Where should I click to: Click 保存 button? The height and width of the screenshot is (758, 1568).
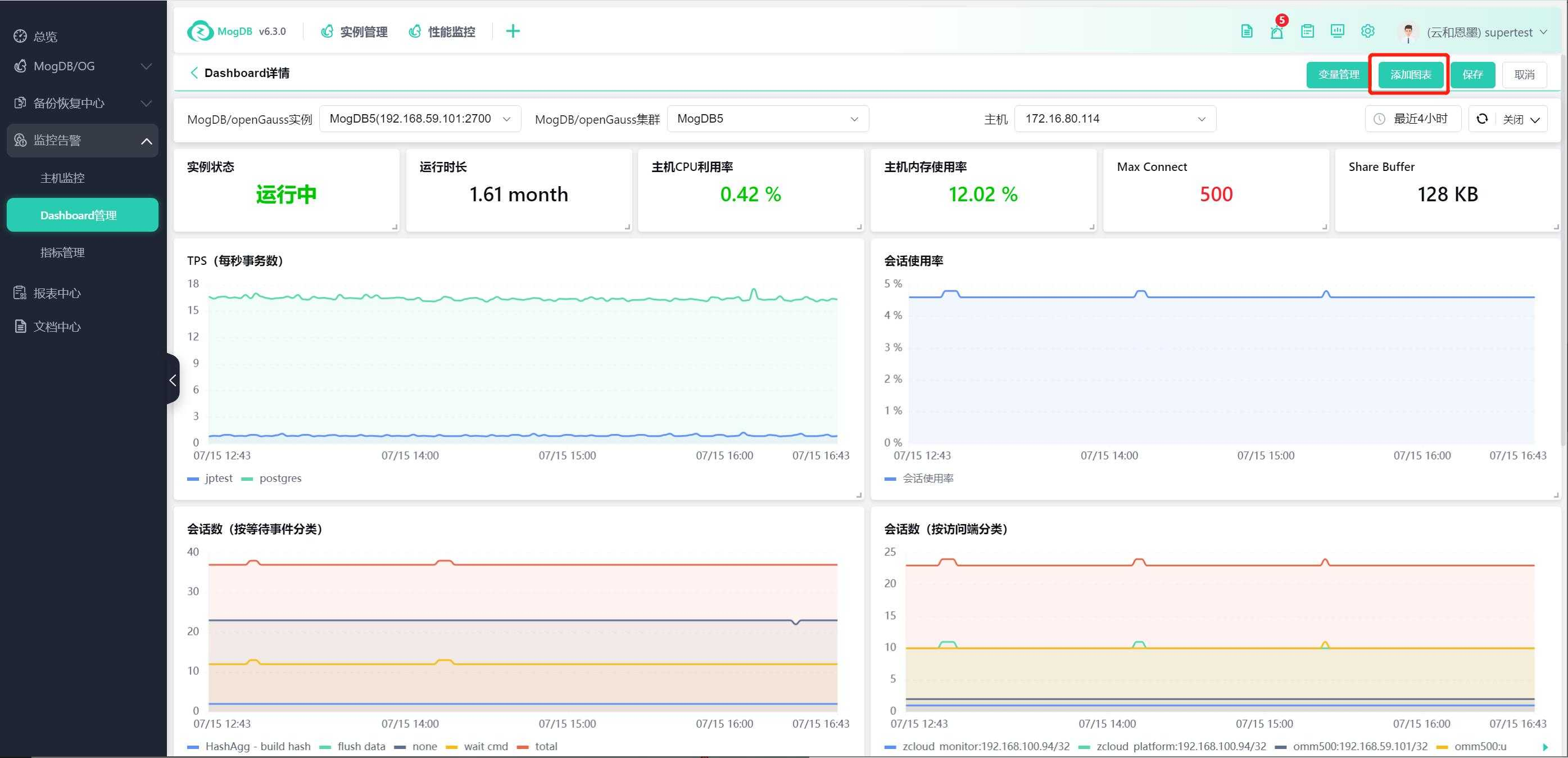pyautogui.click(x=1472, y=74)
